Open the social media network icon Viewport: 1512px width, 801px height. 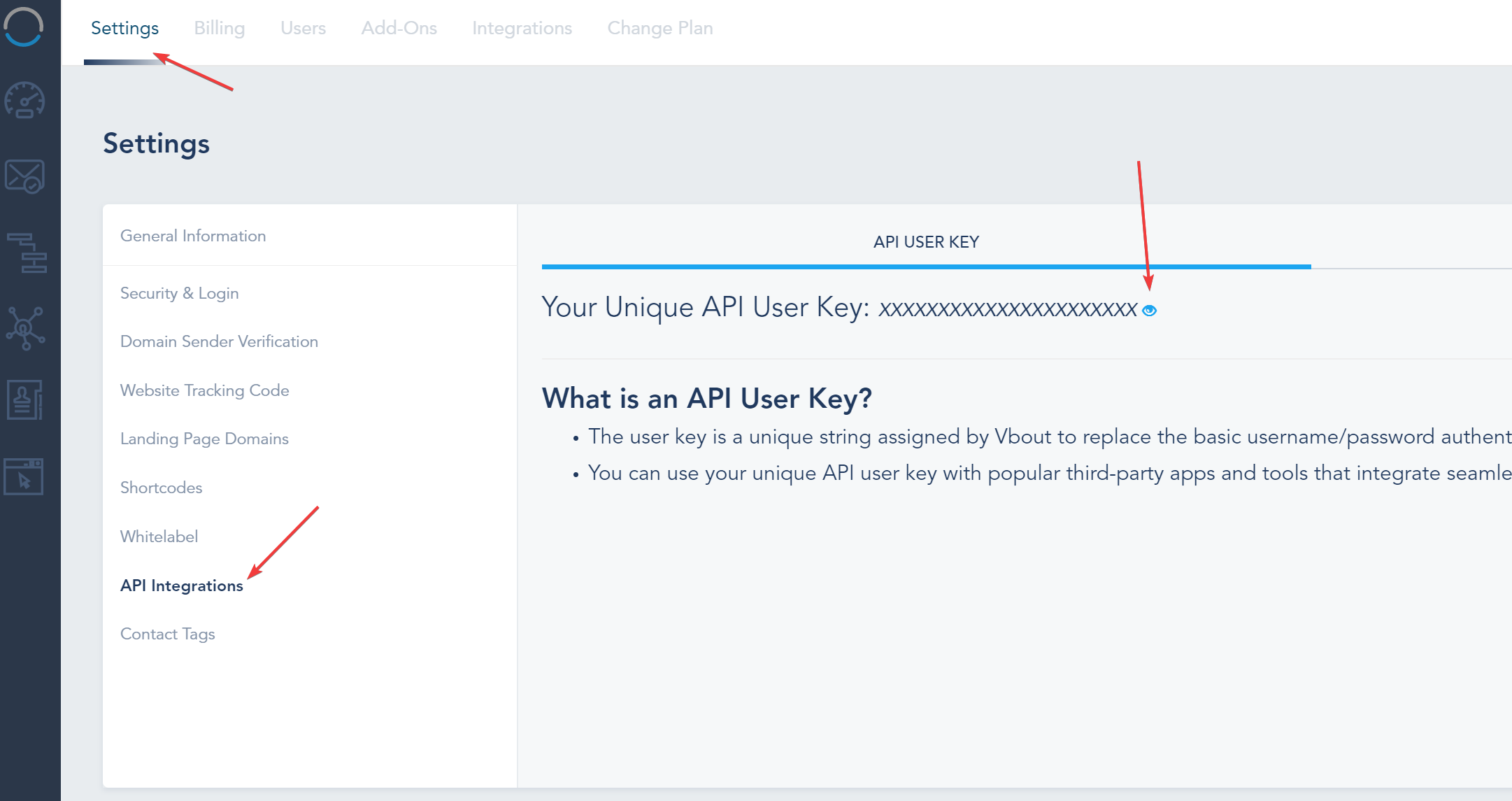[x=25, y=327]
